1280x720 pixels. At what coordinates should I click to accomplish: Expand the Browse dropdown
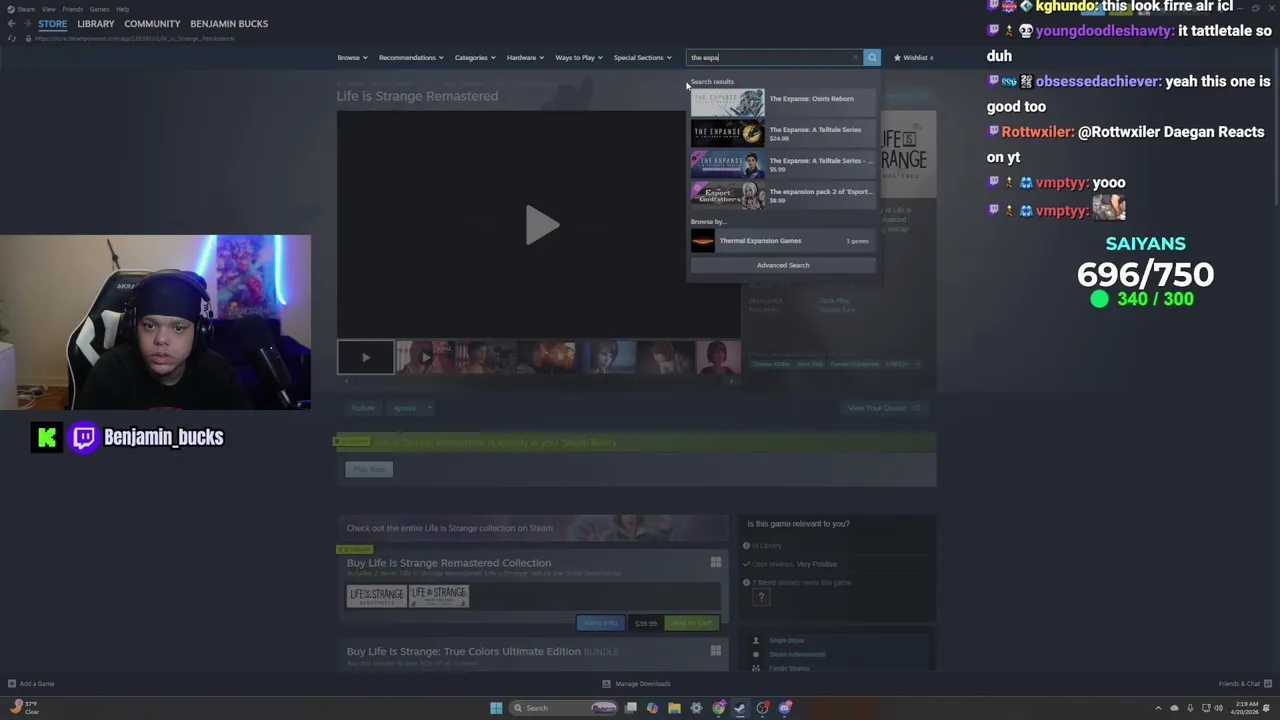coord(351,57)
